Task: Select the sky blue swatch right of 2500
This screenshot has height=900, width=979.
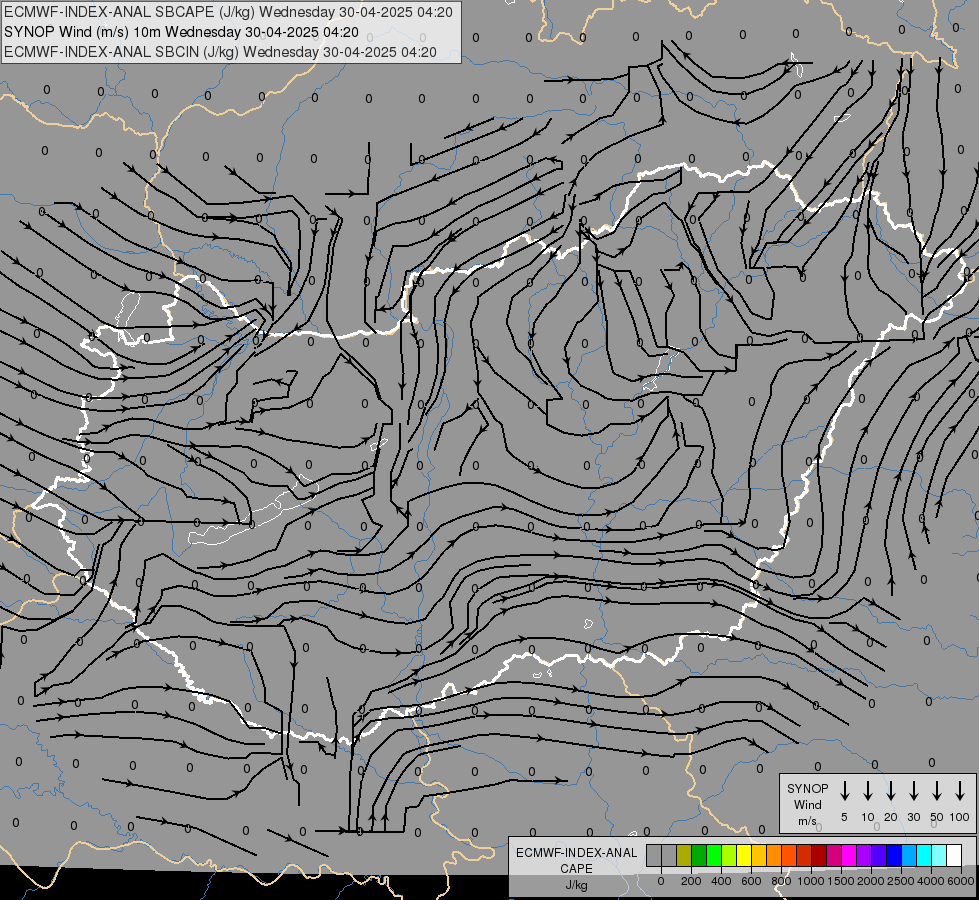Action: 908,855
